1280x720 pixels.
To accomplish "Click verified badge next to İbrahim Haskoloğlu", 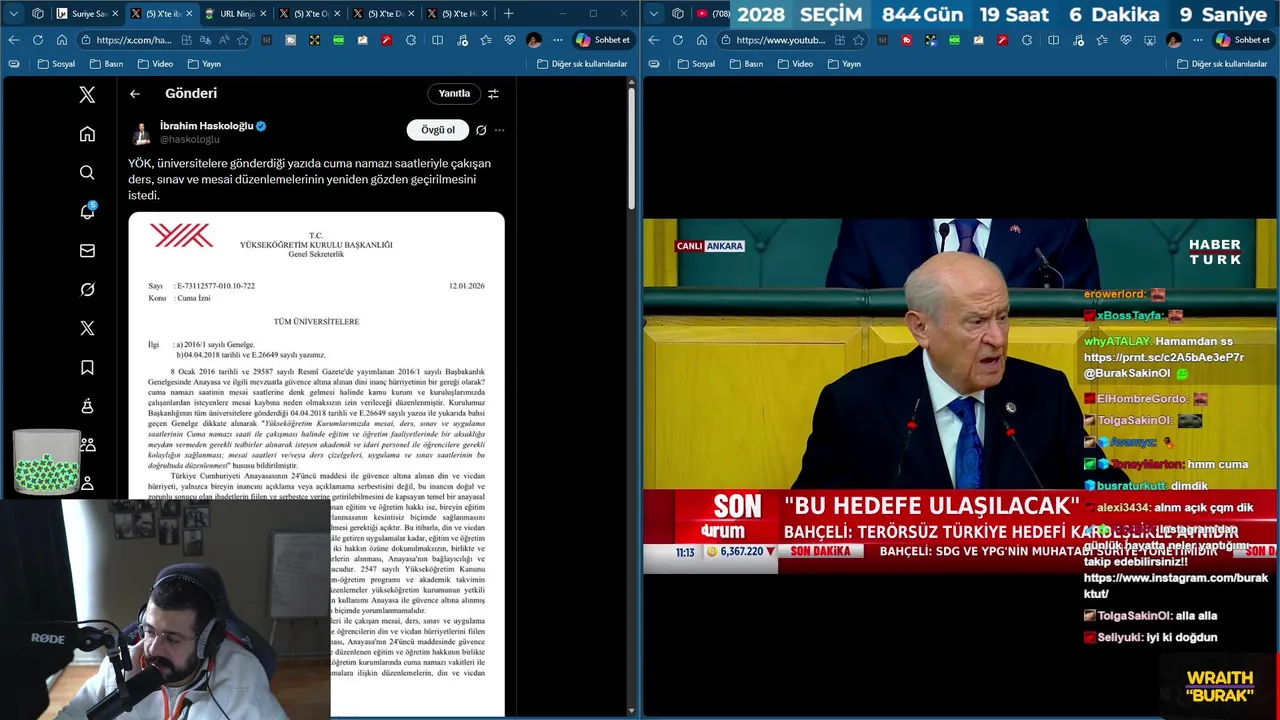I will coord(261,127).
